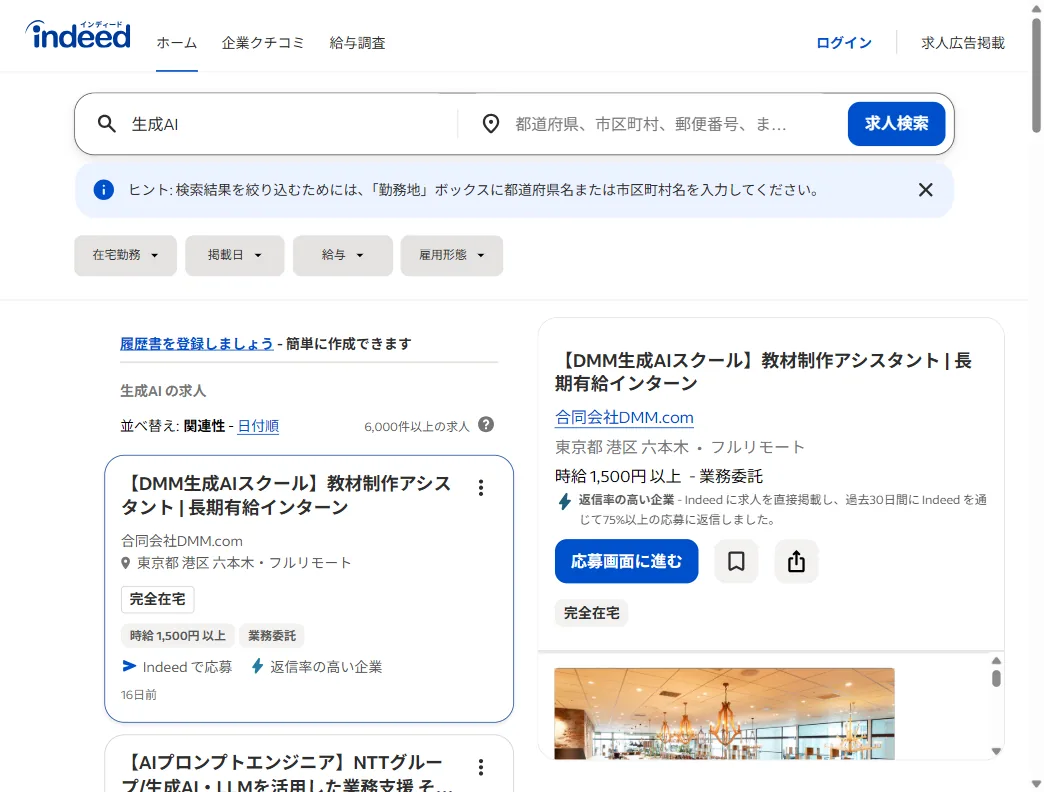
Task: Click 生成AI の求人 heading
Action: coord(163,391)
